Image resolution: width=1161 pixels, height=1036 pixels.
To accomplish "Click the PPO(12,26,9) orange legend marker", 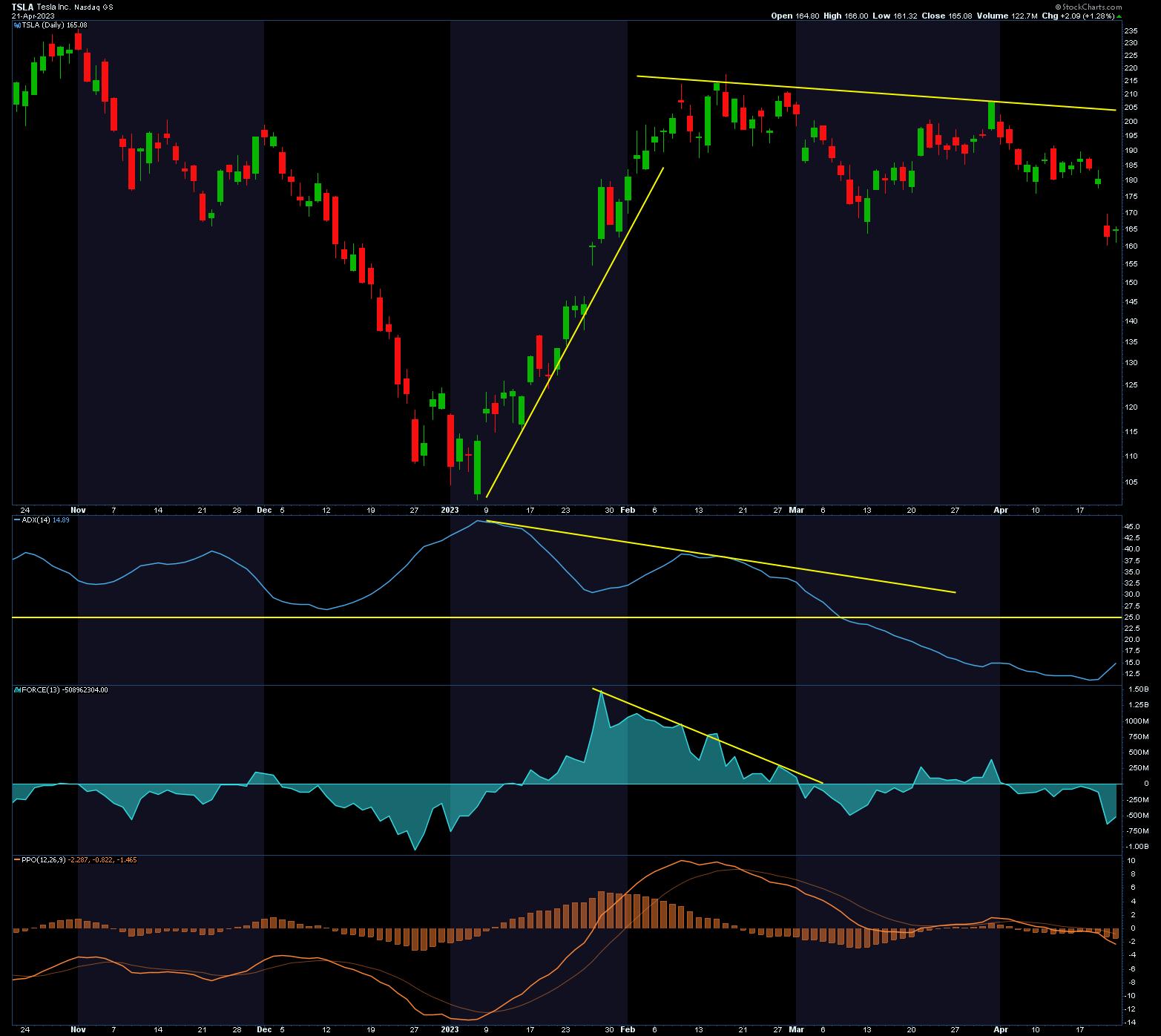I will (x=17, y=859).
